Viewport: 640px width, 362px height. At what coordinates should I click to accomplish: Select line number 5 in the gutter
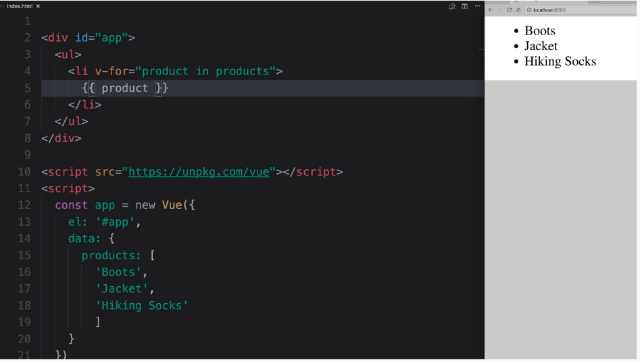tap(27, 88)
